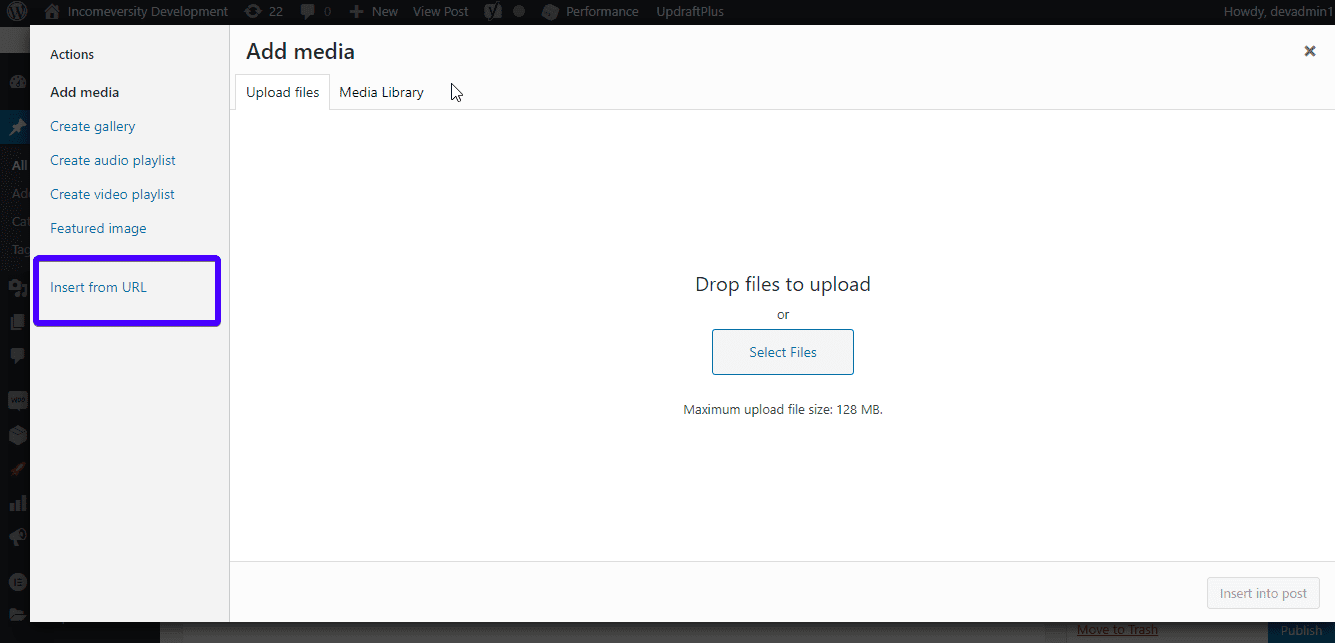Image resolution: width=1335 pixels, height=643 pixels.
Task: Open the Howdy devadmin account menu
Action: click(1278, 12)
